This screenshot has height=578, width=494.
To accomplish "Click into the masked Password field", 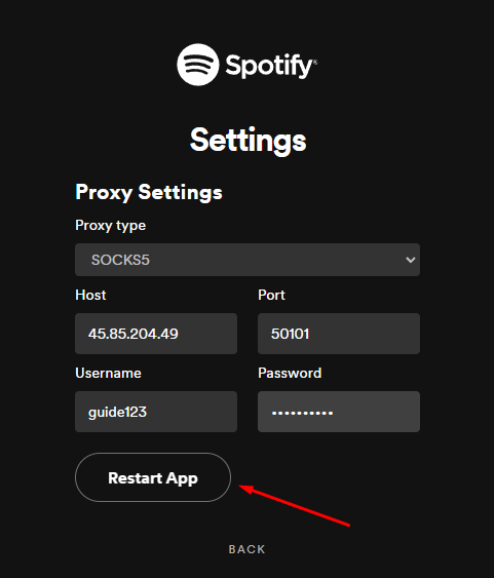I will click(x=339, y=412).
